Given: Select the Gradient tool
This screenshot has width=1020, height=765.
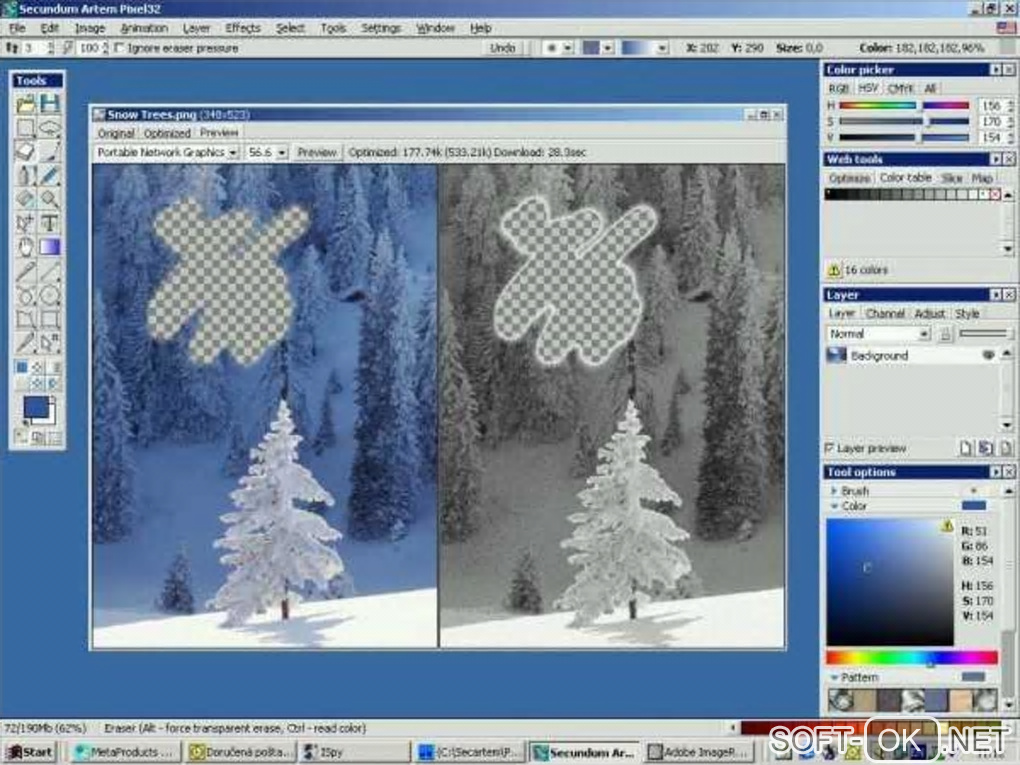Looking at the screenshot, I should pos(49,247).
